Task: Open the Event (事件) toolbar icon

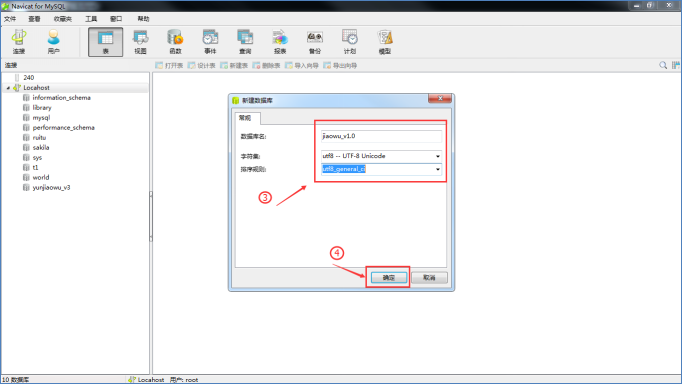Action: tap(210, 42)
